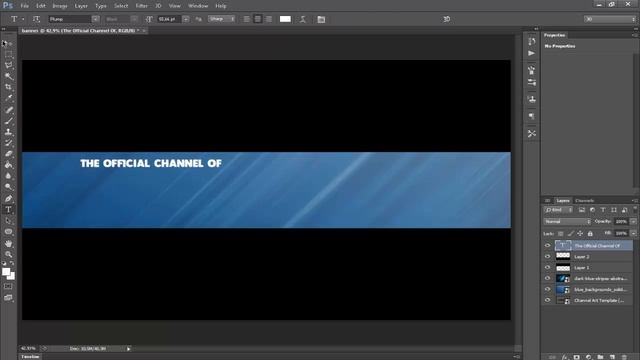Select the Blur tool

8,176
